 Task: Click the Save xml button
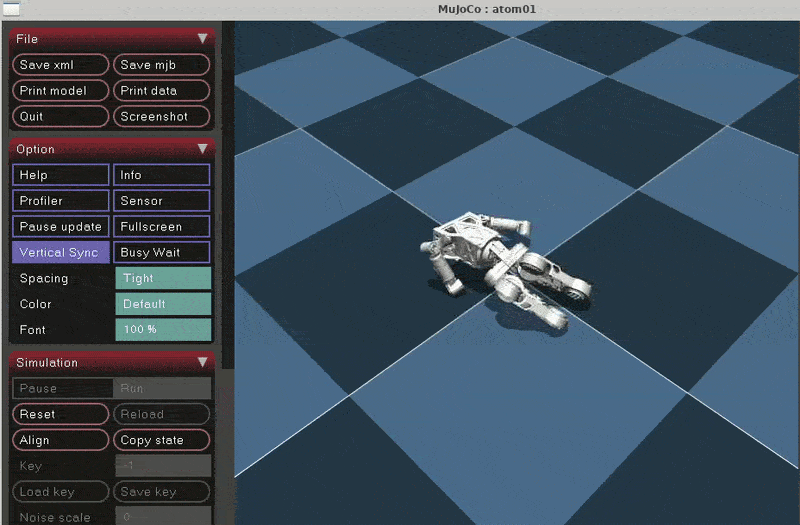coord(60,65)
